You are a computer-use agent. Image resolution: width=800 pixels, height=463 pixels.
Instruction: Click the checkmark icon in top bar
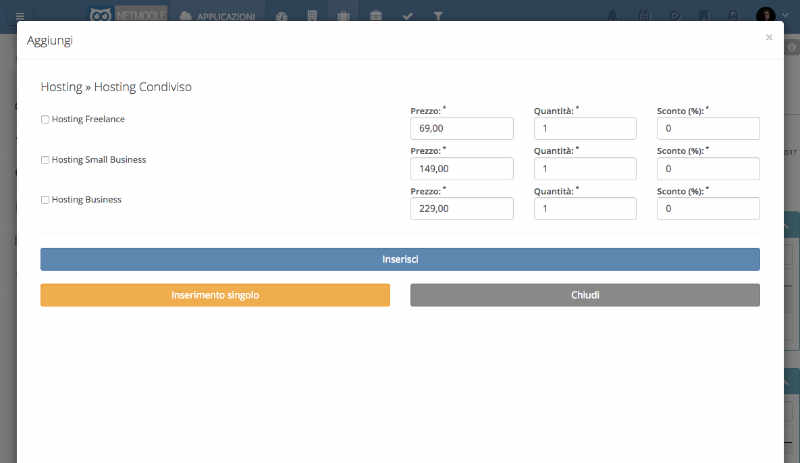[407, 16]
